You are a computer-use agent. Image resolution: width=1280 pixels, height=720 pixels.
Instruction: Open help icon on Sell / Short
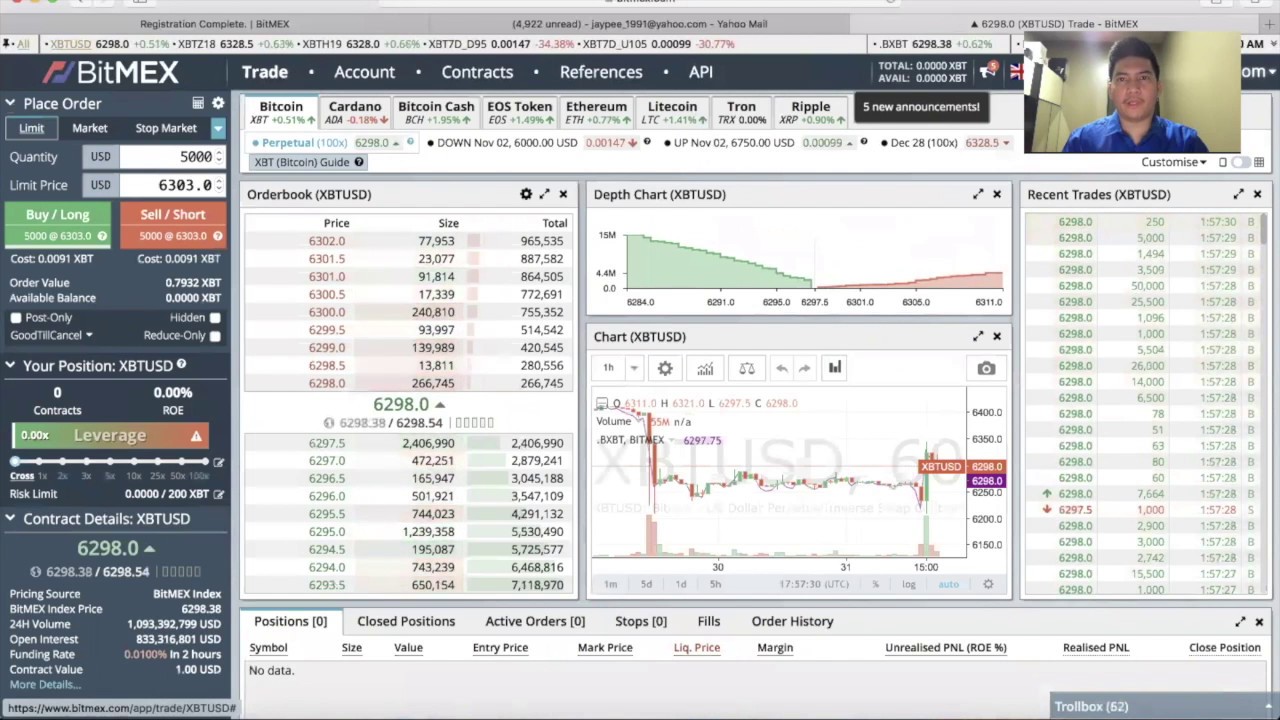tap(217, 236)
